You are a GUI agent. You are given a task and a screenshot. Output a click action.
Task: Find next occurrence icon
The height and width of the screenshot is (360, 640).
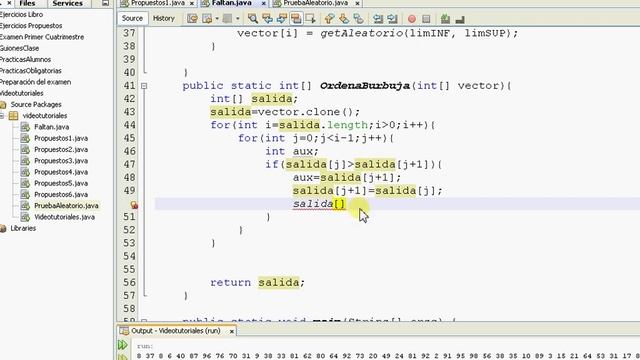point(282,18)
